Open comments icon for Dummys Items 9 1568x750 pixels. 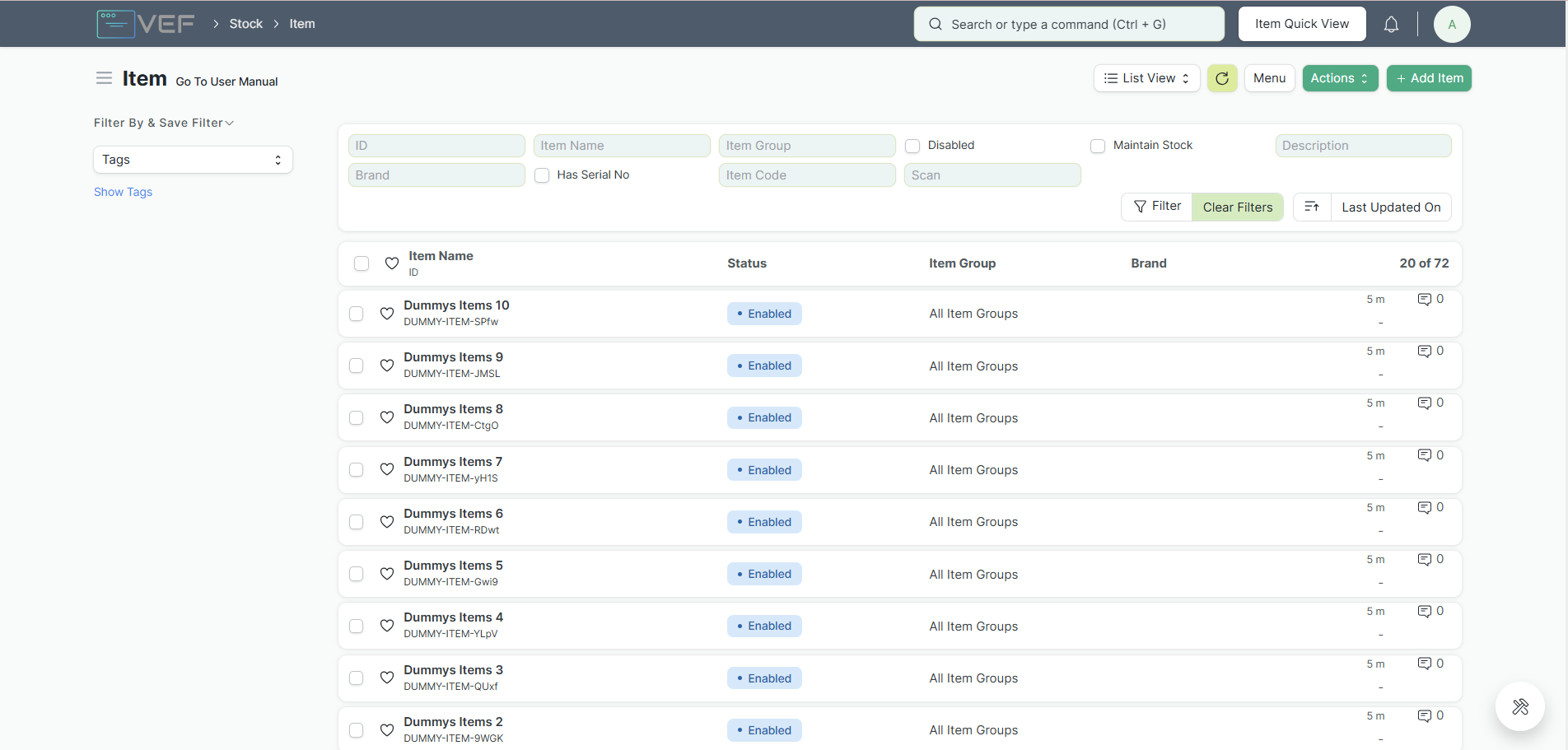point(1424,352)
